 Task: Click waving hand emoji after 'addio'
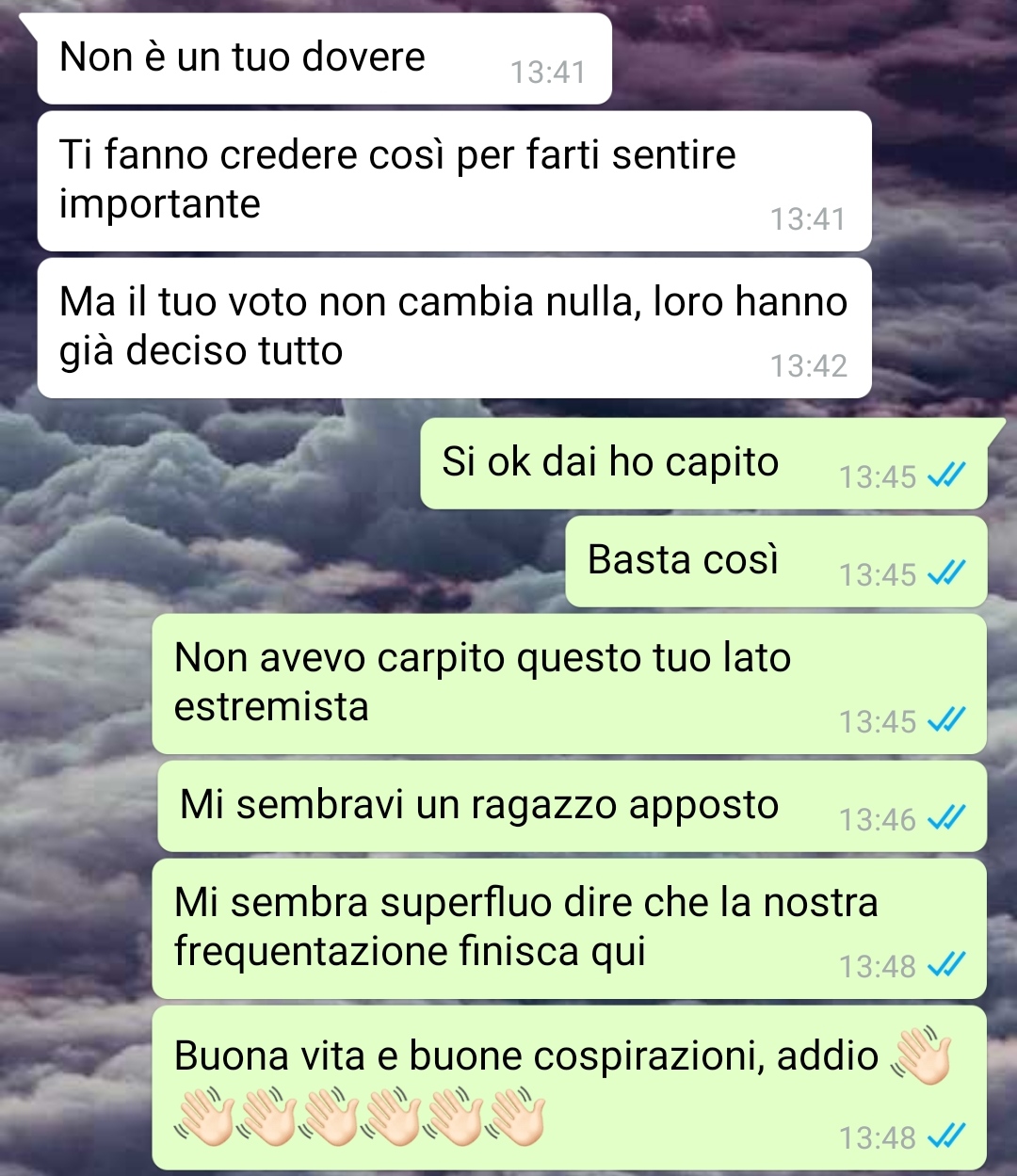coord(920,1056)
